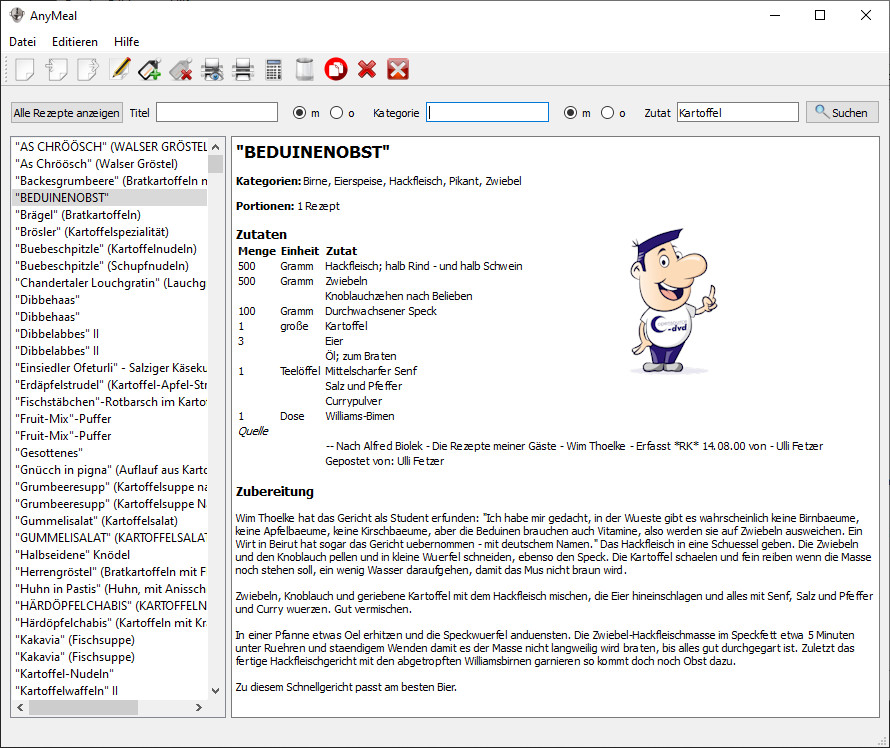Screen dimensions: 890x748
Task: Click the calculator icon in the toolbar
Action: (x=273, y=69)
